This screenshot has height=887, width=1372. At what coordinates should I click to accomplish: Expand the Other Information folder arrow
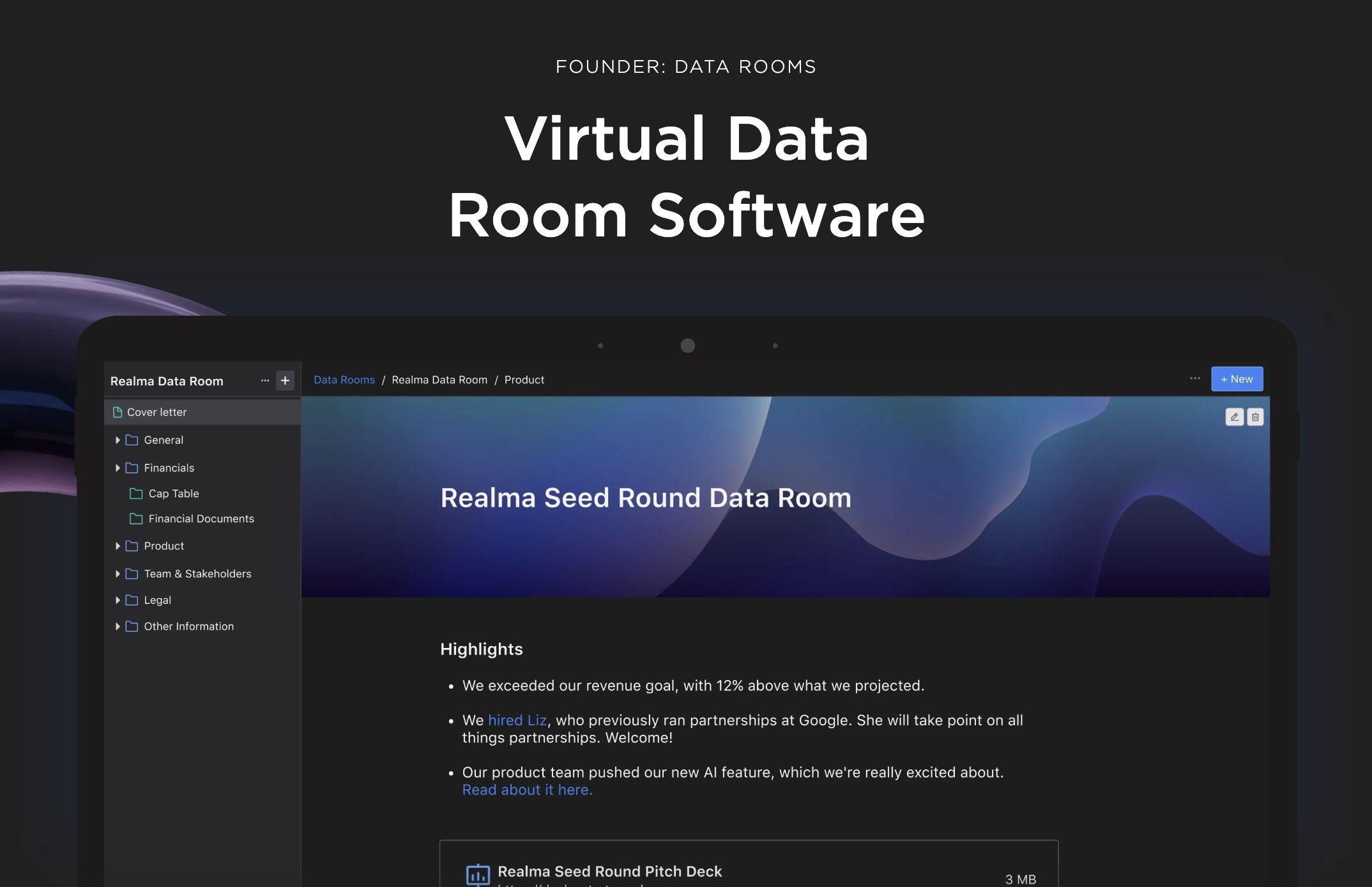(118, 626)
